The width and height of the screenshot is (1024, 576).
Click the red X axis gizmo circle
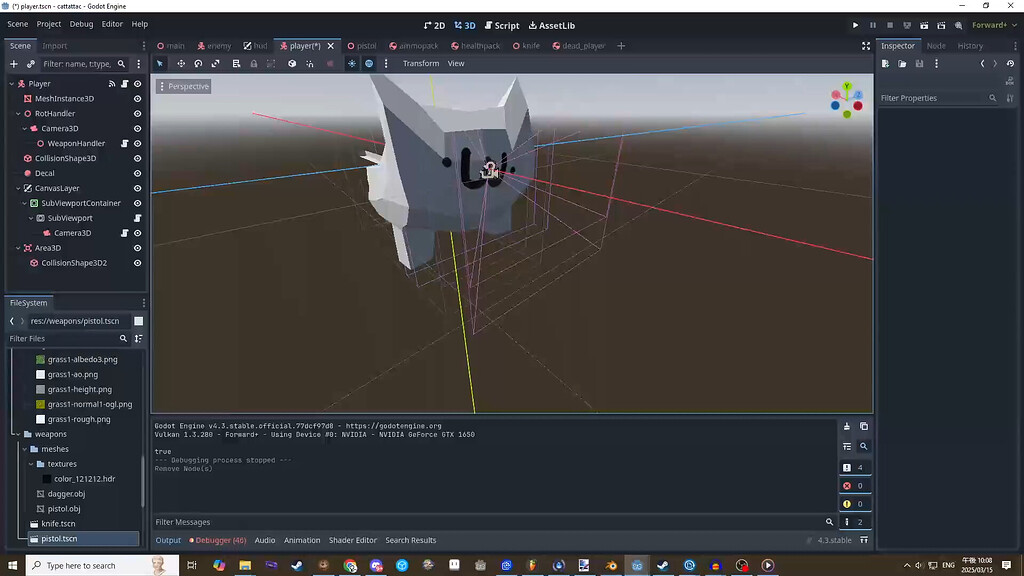click(x=858, y=106)
